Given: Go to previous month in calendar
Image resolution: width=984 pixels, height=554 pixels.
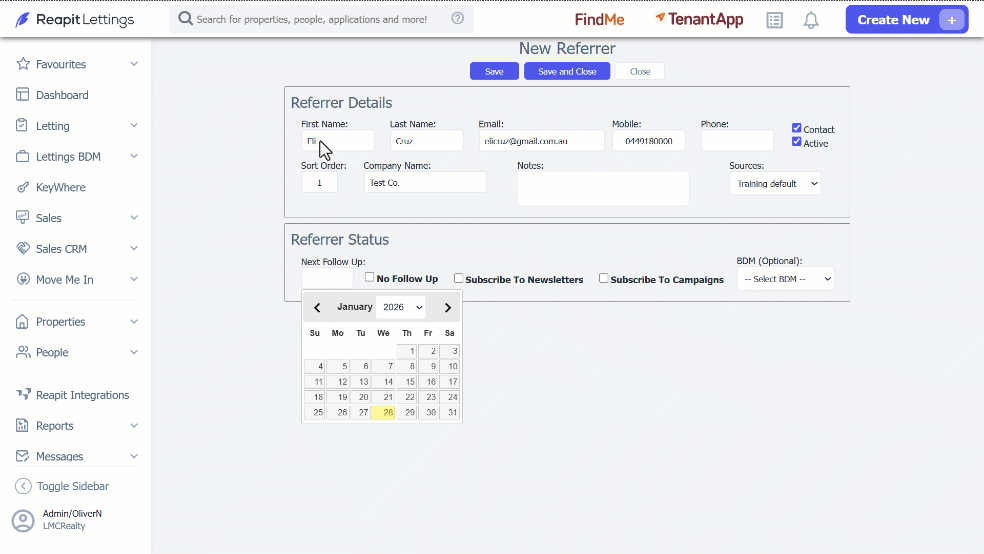Looking at the screenshot, I should pyautogui.click(x=317, y=307).
